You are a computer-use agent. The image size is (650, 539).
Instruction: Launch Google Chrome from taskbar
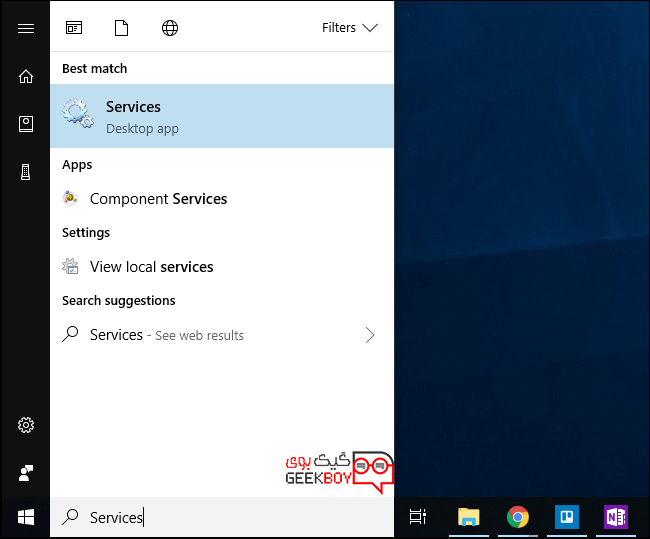coord(518,517)
